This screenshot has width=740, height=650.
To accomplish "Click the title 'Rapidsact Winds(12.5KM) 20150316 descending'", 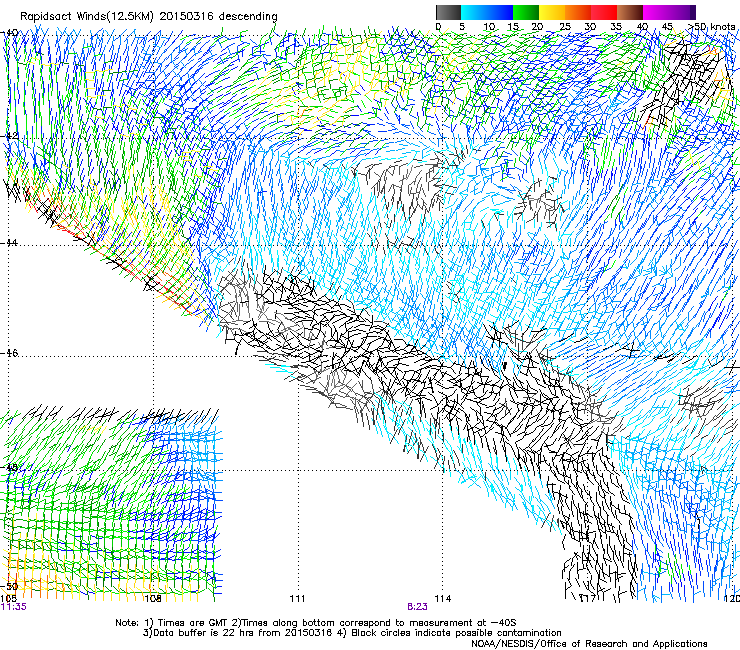I will pyautogui.click(x=149, y=16).
